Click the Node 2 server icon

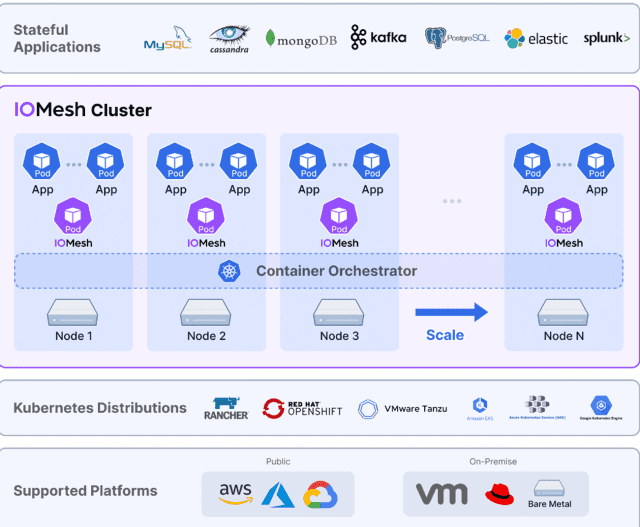click(x=206, y=312)
